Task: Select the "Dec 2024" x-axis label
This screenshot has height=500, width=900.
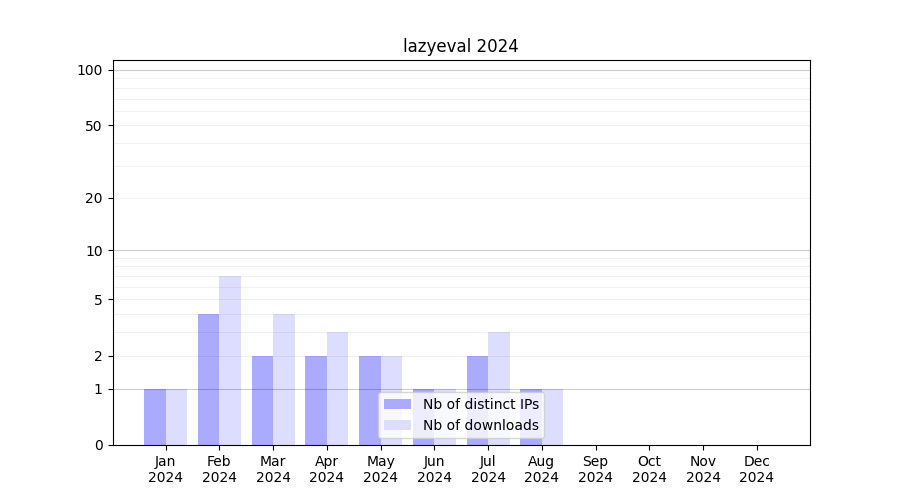Action: (756, 469)
